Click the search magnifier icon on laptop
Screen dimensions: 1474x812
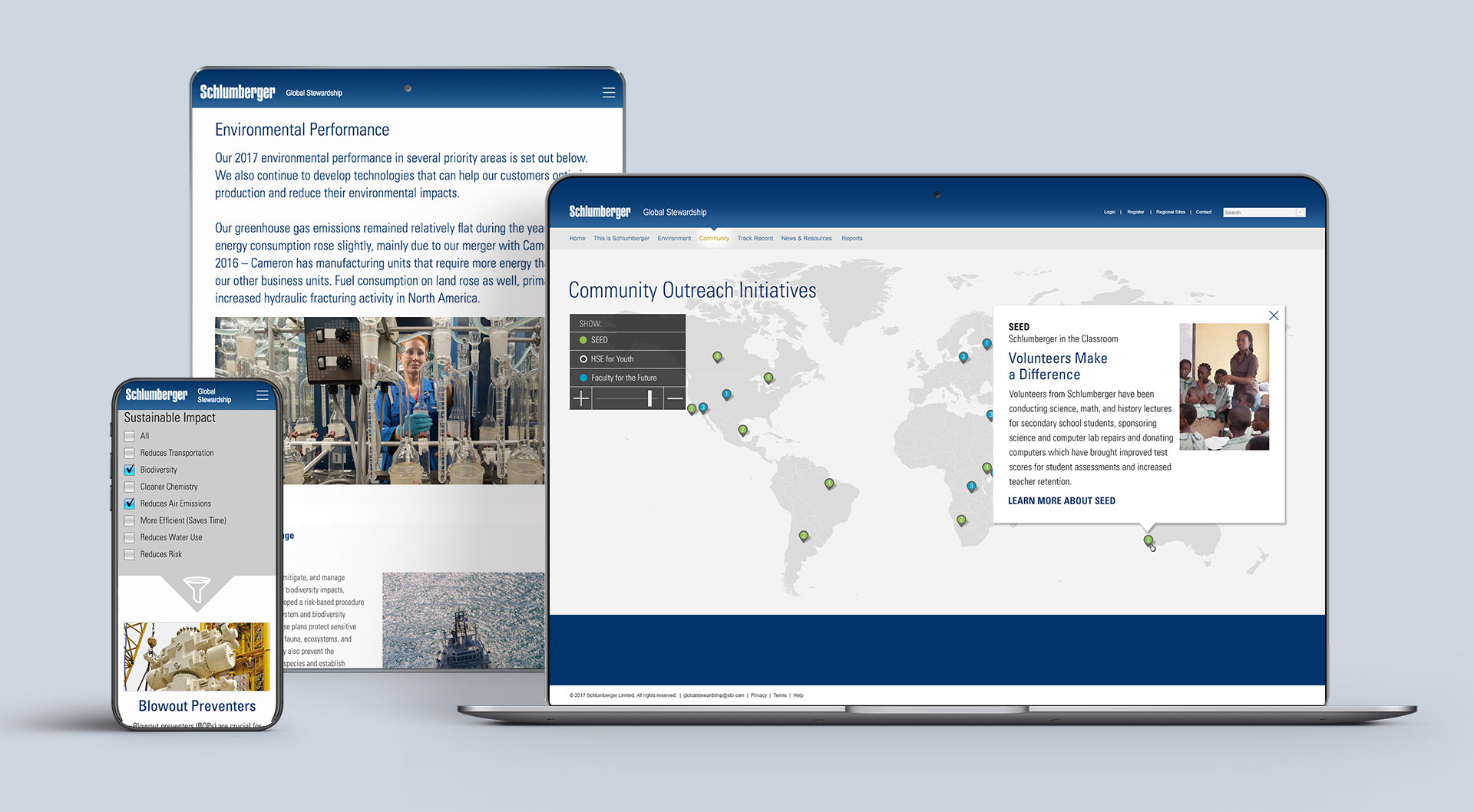1300,213
